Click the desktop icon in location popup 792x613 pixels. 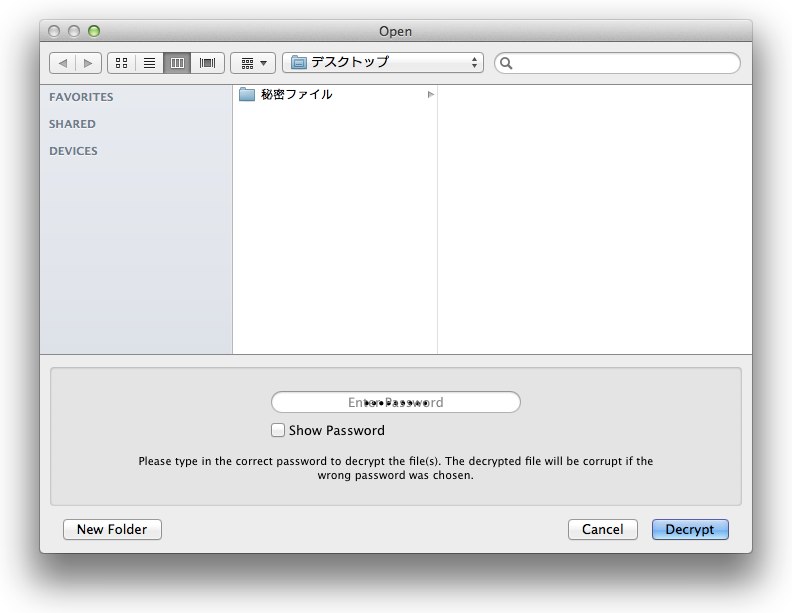click(299, 63)
